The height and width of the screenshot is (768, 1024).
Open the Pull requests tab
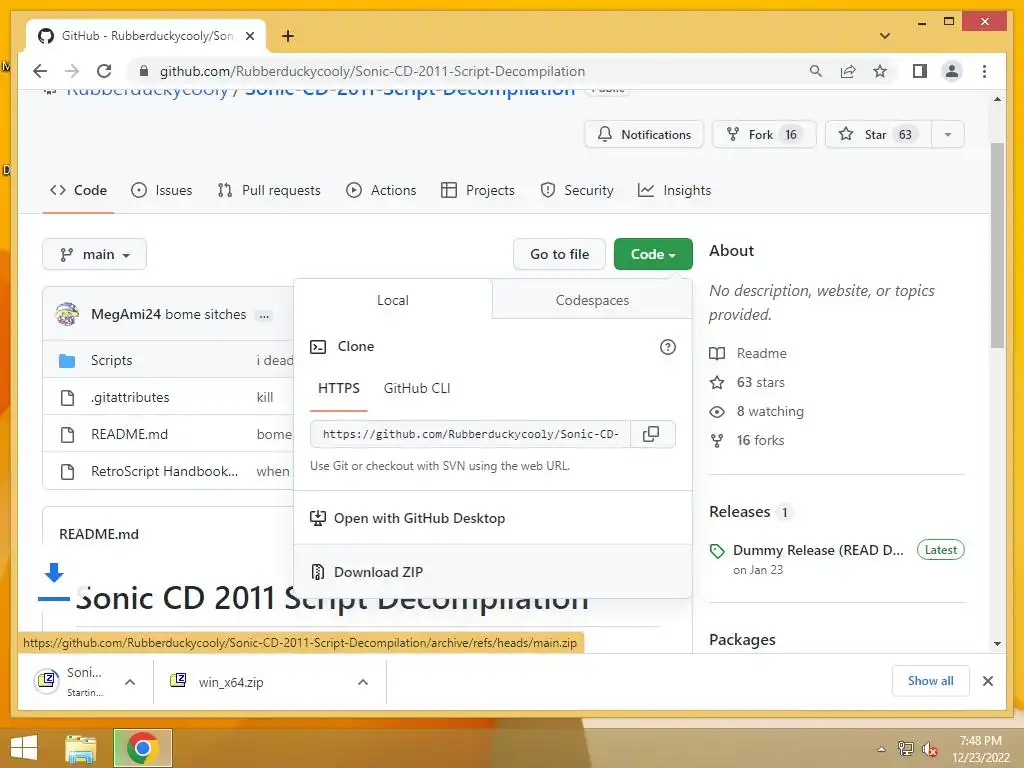(269, 190)
